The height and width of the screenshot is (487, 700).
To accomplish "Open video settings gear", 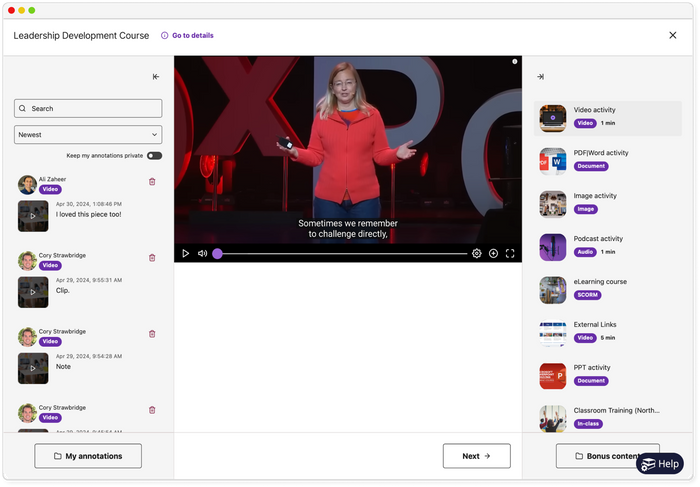I will [477, 254].
